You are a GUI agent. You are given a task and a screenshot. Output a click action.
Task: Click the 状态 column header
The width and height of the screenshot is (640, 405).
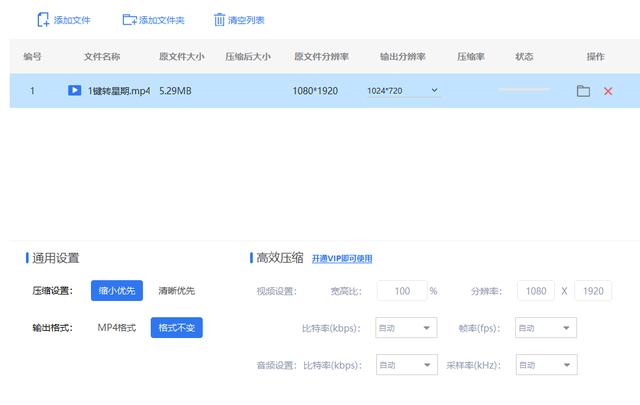[524, 56]
